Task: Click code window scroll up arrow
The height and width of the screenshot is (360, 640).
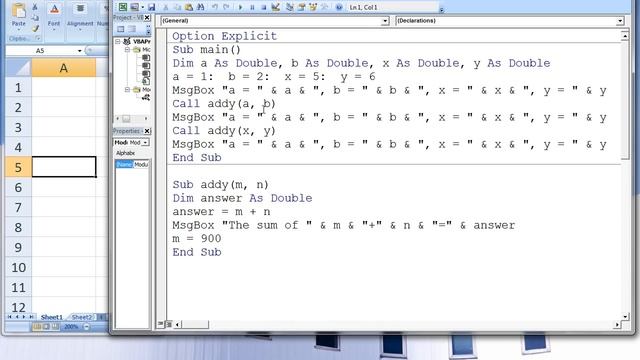Action: click(x=625, y=36)
